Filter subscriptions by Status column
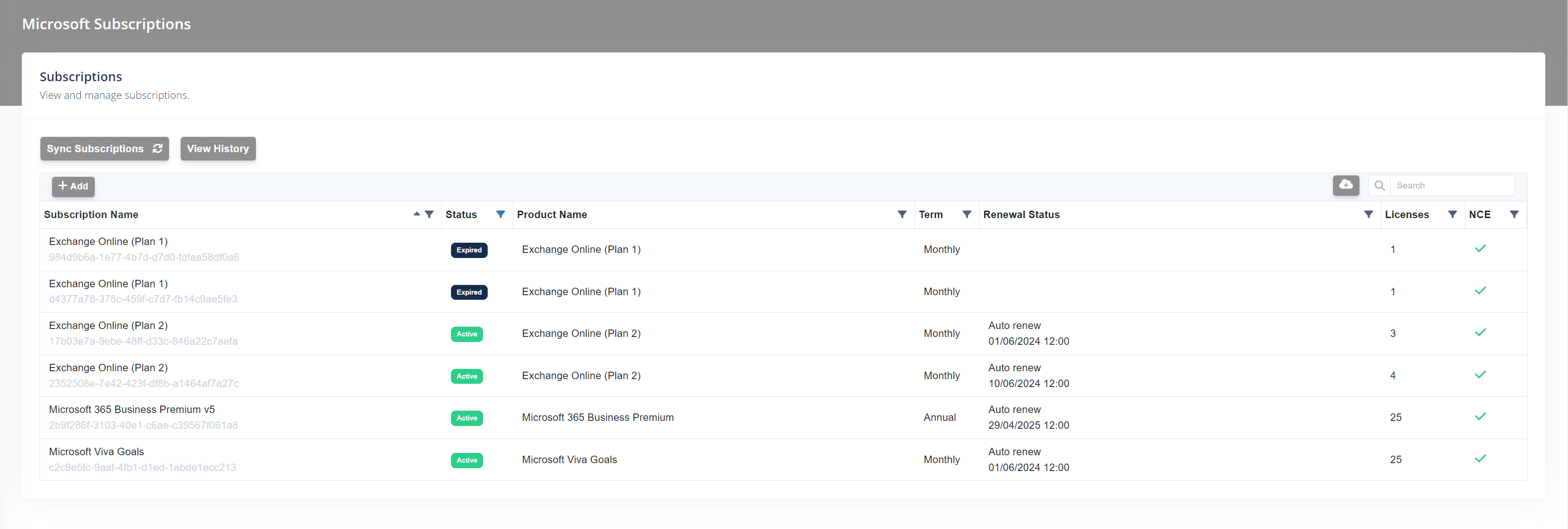1568x529 pixels. pos(500,214)
